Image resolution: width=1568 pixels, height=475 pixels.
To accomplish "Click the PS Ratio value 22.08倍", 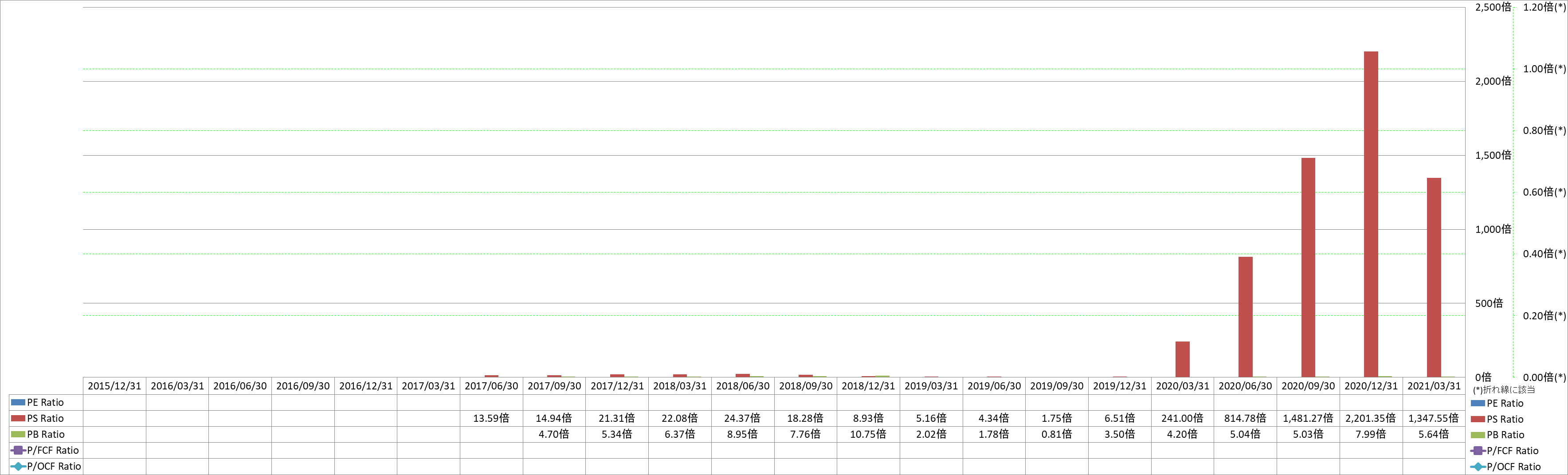I will click(680, 418).
